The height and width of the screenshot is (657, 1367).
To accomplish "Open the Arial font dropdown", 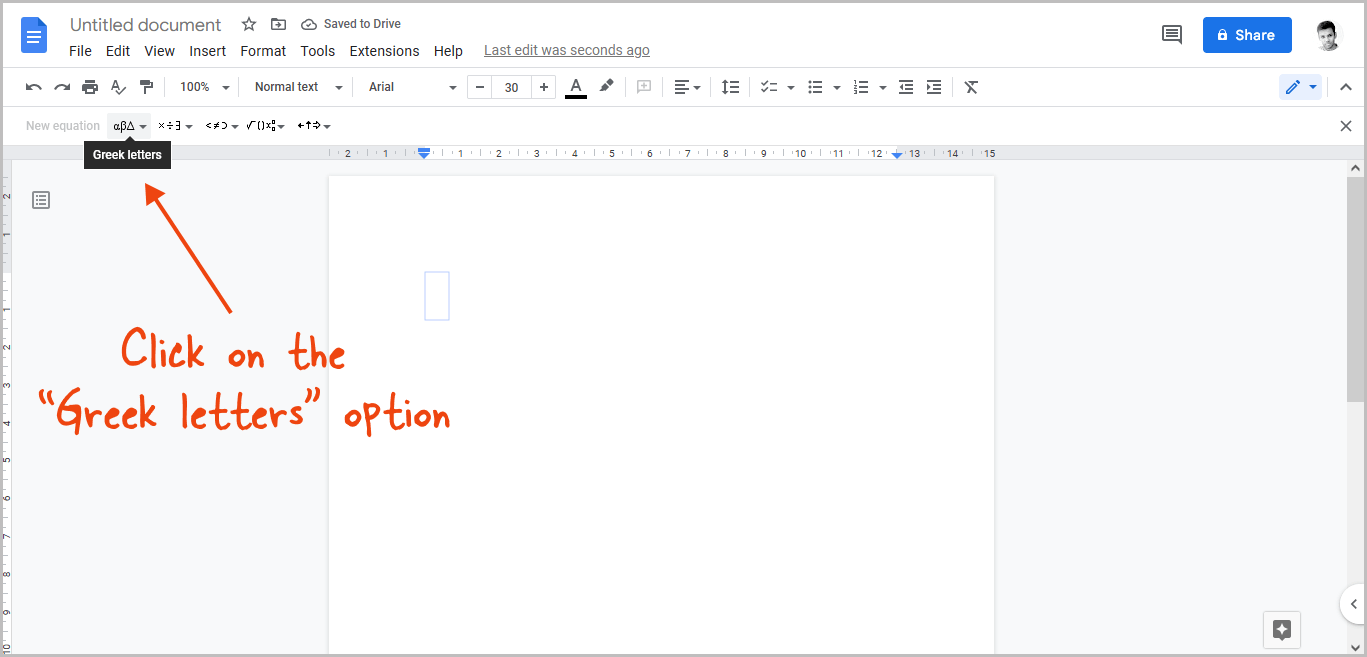I will pyautogui.click(x=408, y=87).
